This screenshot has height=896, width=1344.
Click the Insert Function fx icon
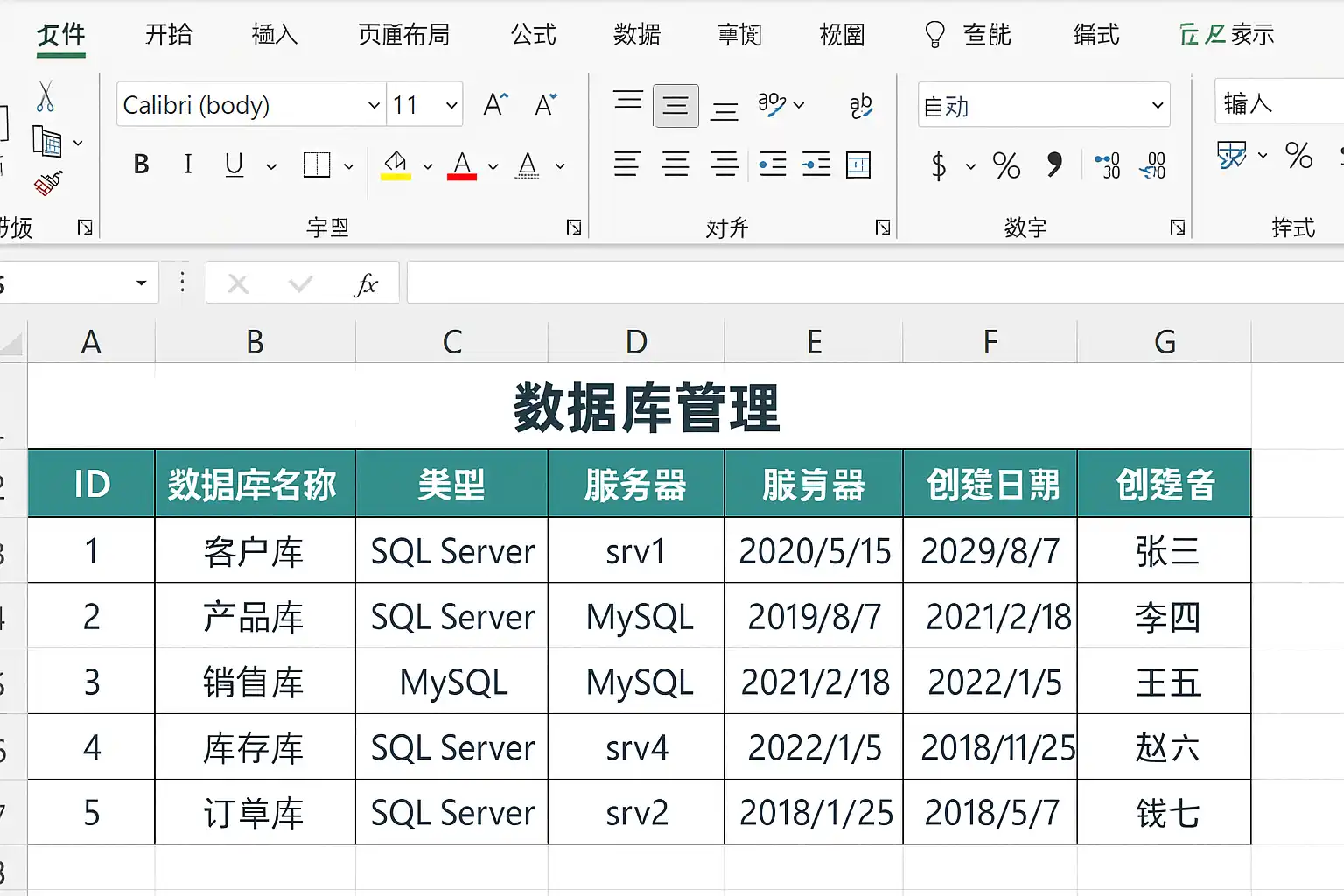pyautogui.click(x=366, y=283)
